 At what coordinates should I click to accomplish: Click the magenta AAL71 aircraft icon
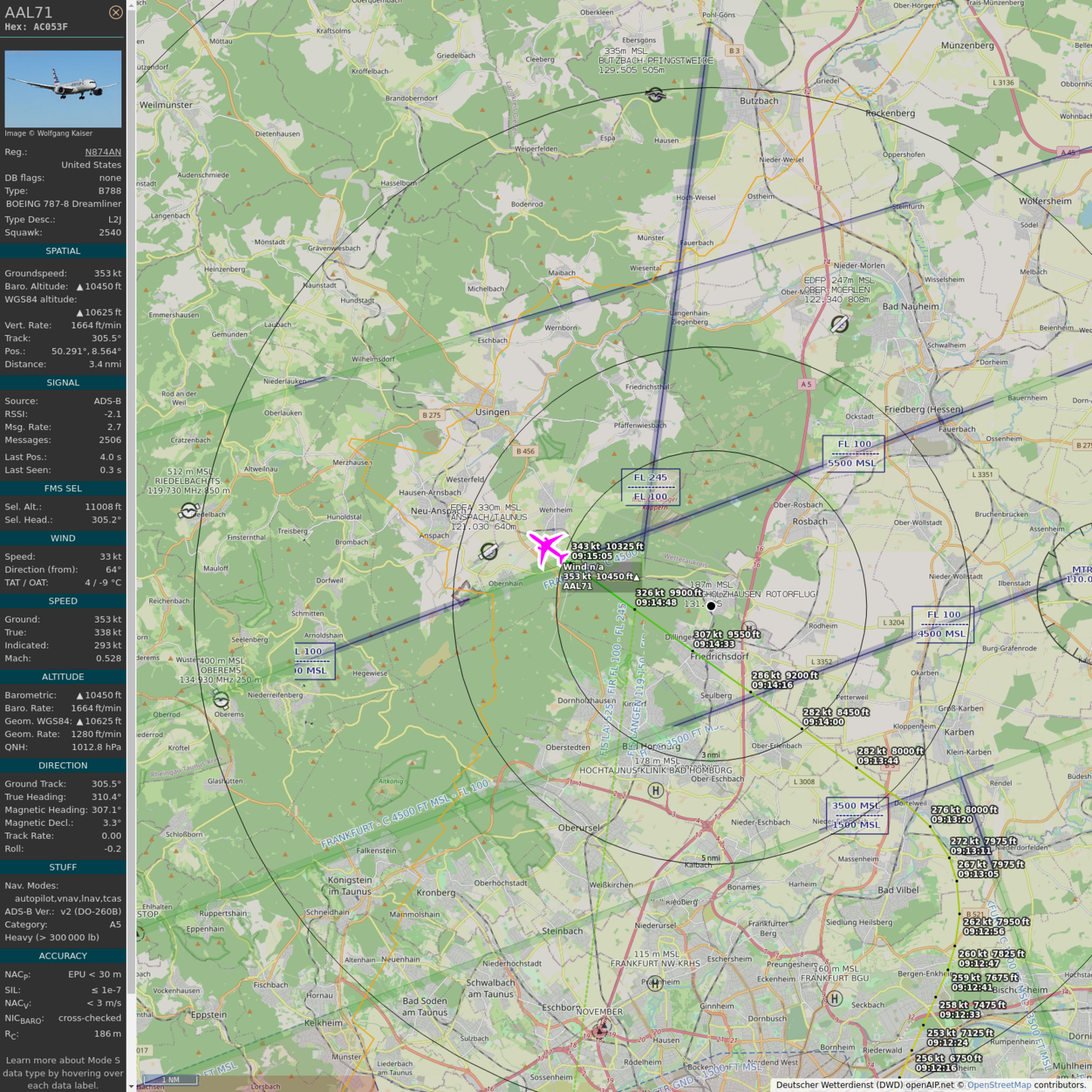(547, 548)
